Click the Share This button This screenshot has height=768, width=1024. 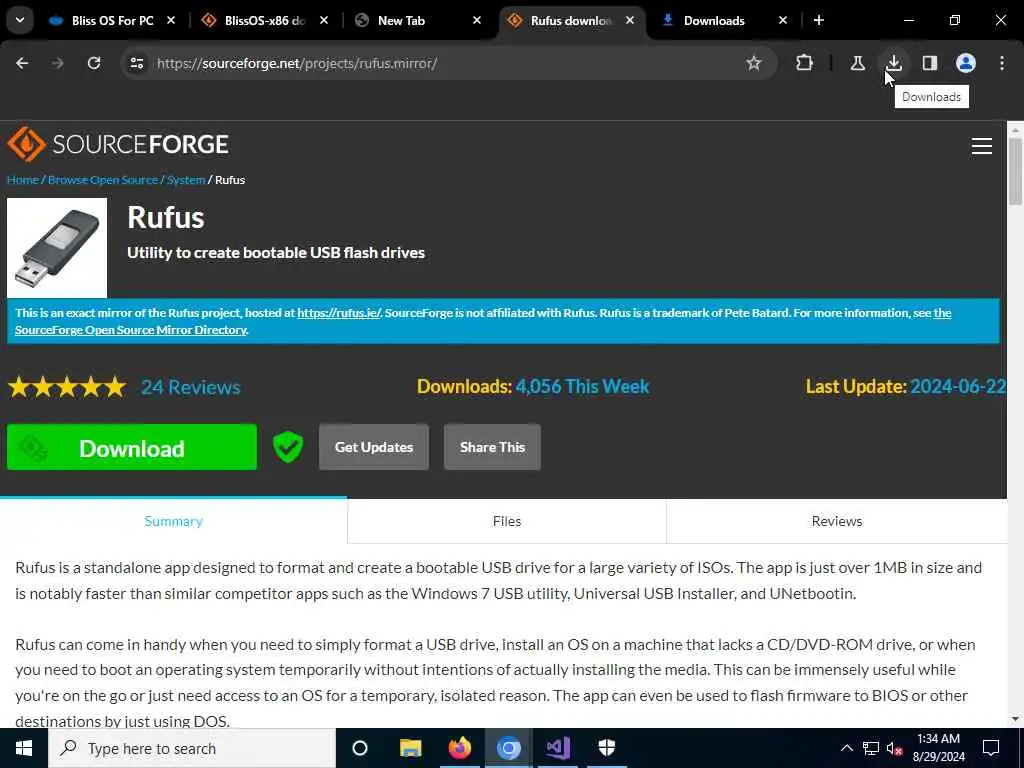click(x=492, y=447)
